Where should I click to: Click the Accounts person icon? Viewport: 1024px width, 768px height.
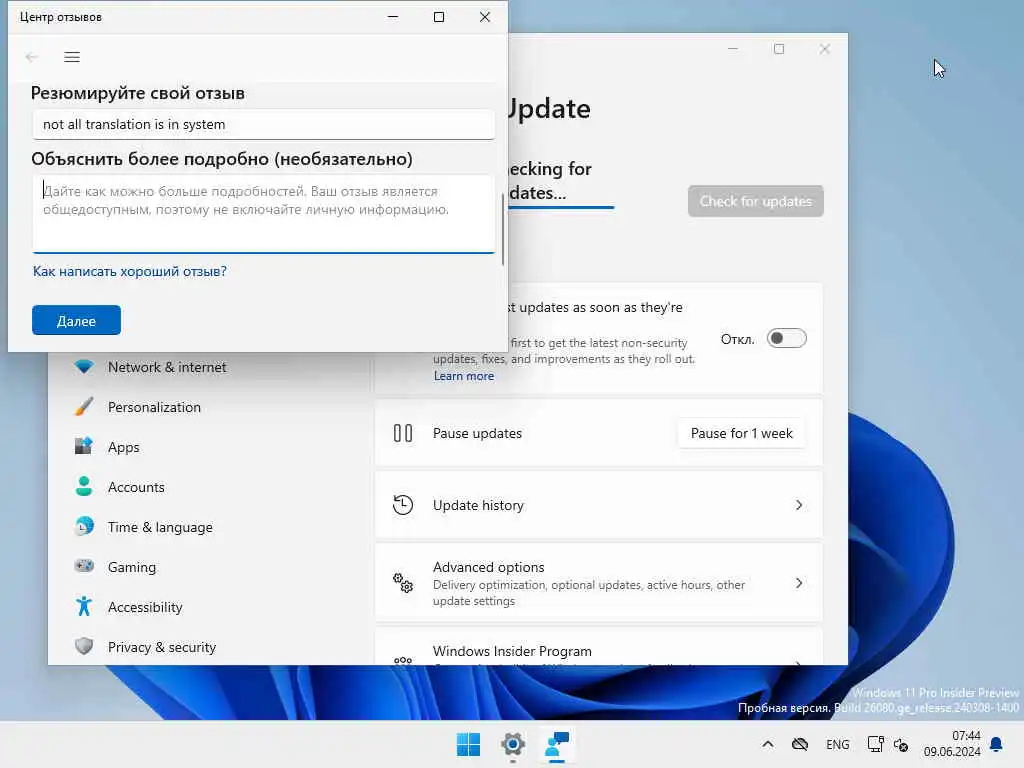(x=84, y=486)
